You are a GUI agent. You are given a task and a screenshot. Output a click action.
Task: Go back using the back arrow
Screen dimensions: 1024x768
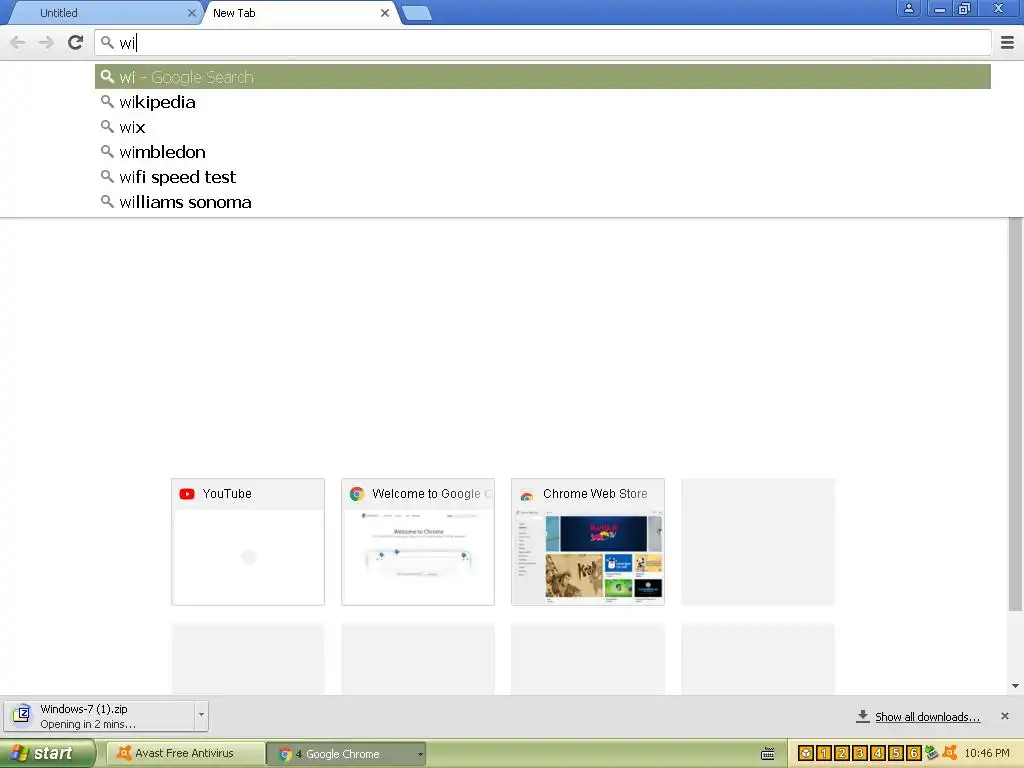(18, 43)
